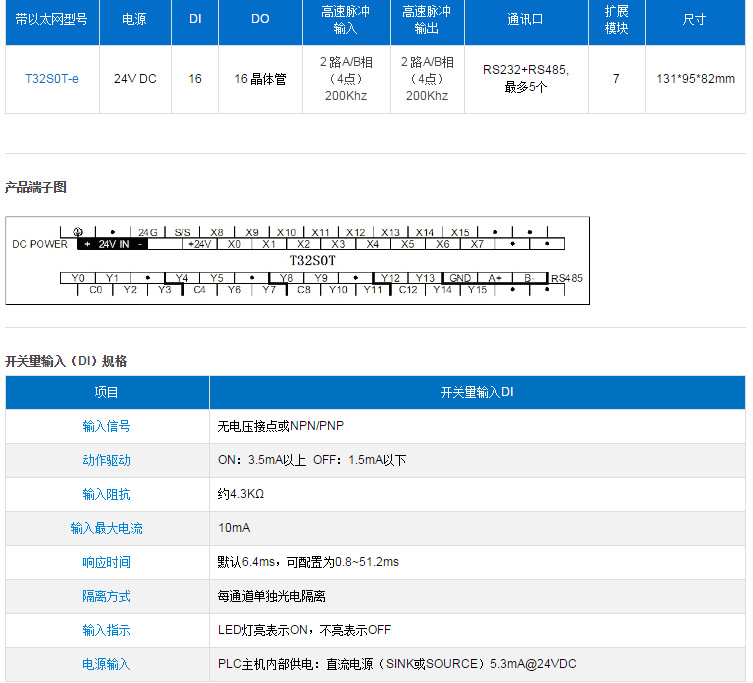Select the 24V DC power cell
Viewport: 753px width, 683px height.
click(135, 79)
